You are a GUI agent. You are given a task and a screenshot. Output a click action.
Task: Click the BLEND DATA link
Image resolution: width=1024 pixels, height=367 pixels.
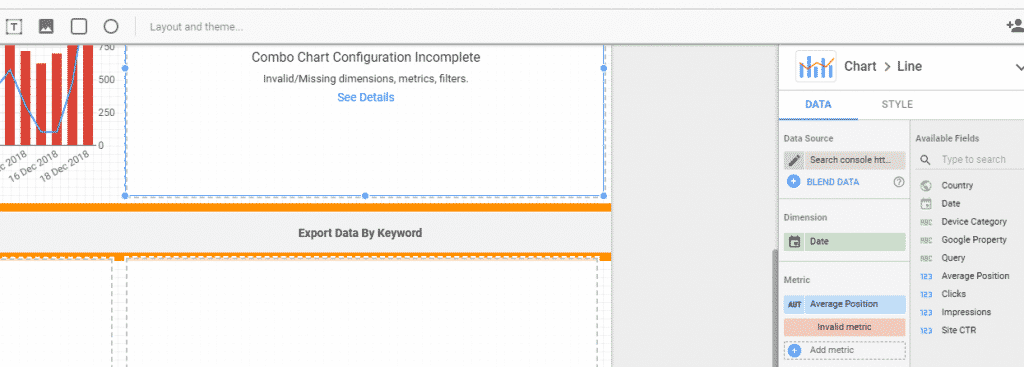click(x=833, y=182)
